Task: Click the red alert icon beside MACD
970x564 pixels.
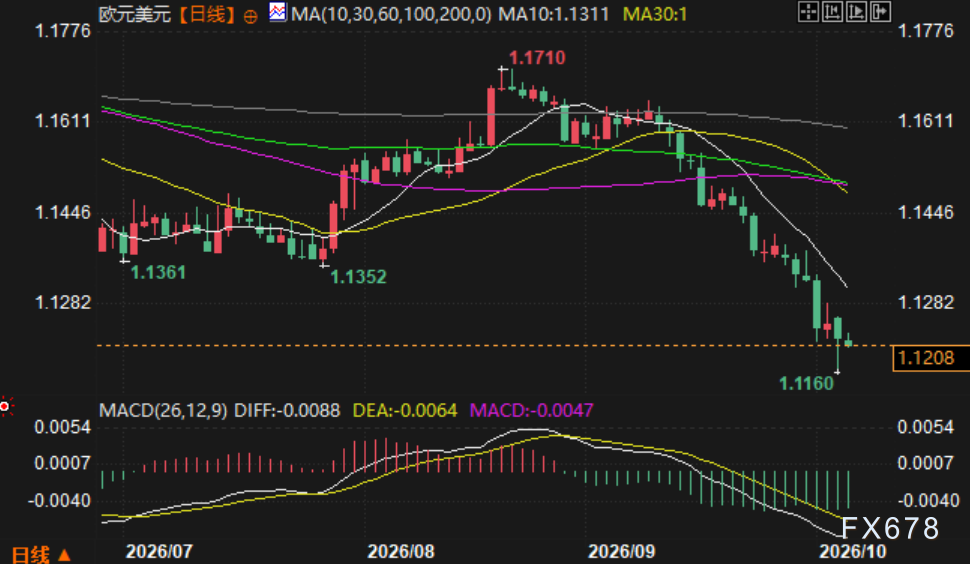Action: point(6,406)
